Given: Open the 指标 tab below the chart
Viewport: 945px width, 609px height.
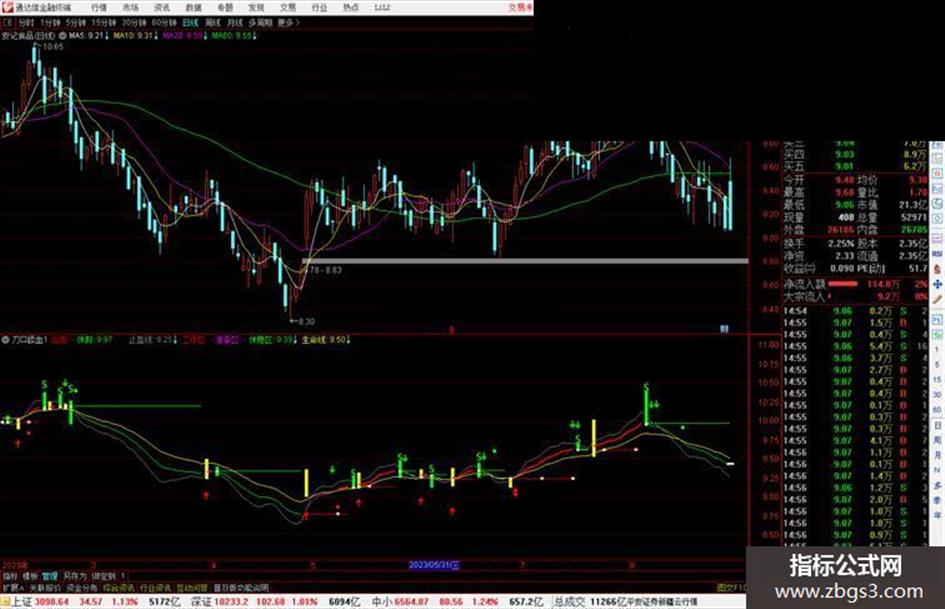Looking at the screenshot, I should click(10, 576).
